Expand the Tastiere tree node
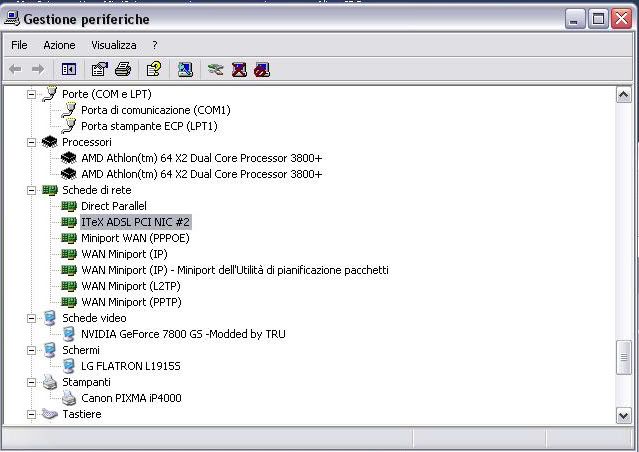The width and height of the screenshot is (639, 452). point(31,414)
